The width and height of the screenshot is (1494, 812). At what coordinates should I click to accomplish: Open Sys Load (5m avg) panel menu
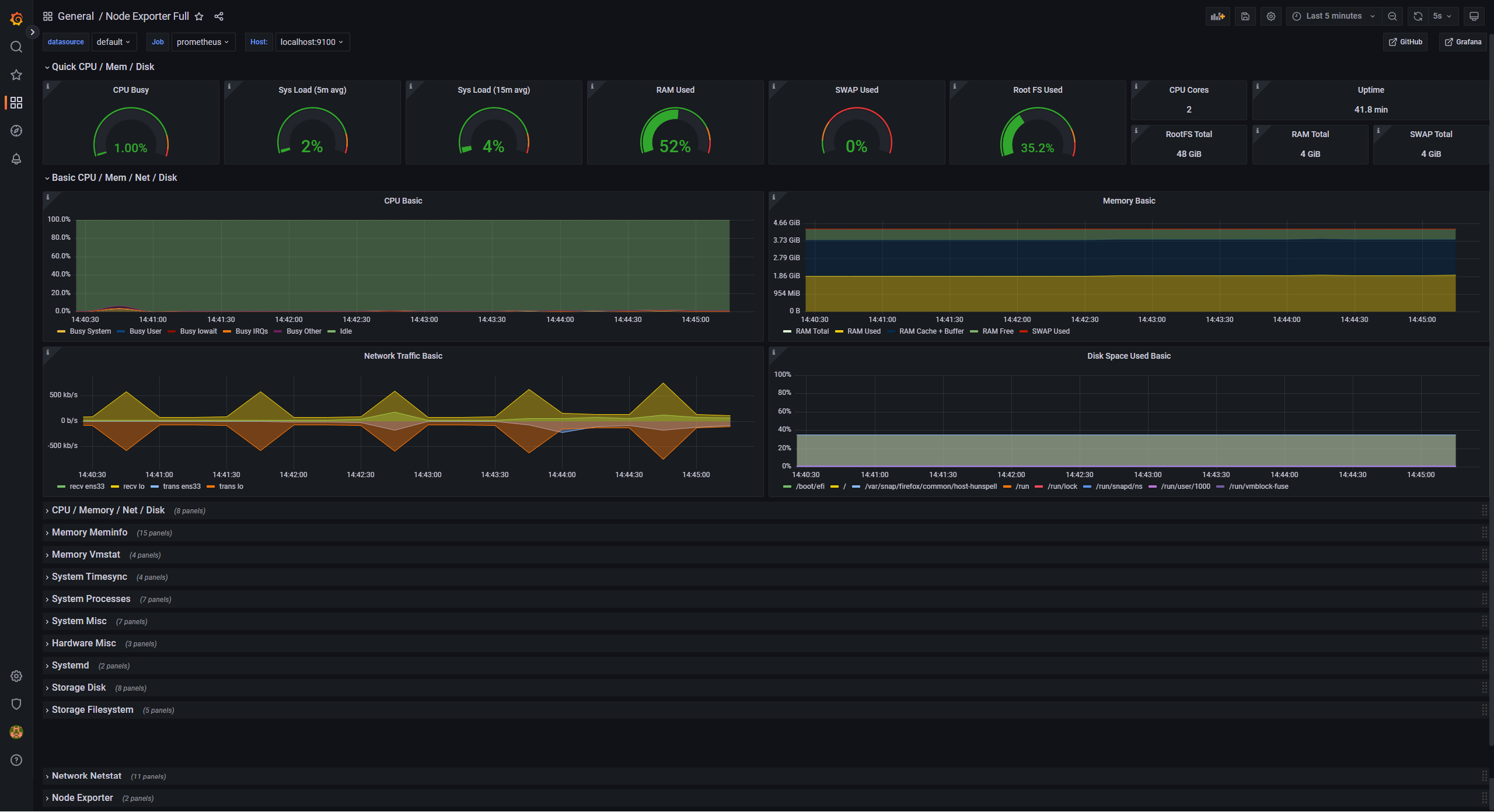pyautogui.click(x=312, y=90)
